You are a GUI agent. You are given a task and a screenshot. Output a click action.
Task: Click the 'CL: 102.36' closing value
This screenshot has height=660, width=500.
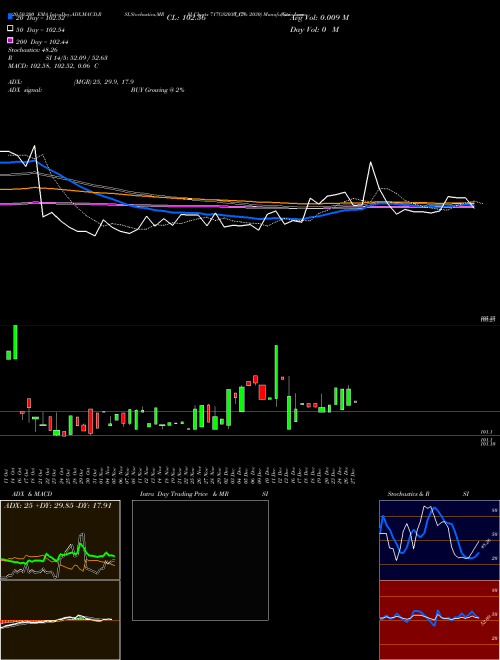point(186,18)
